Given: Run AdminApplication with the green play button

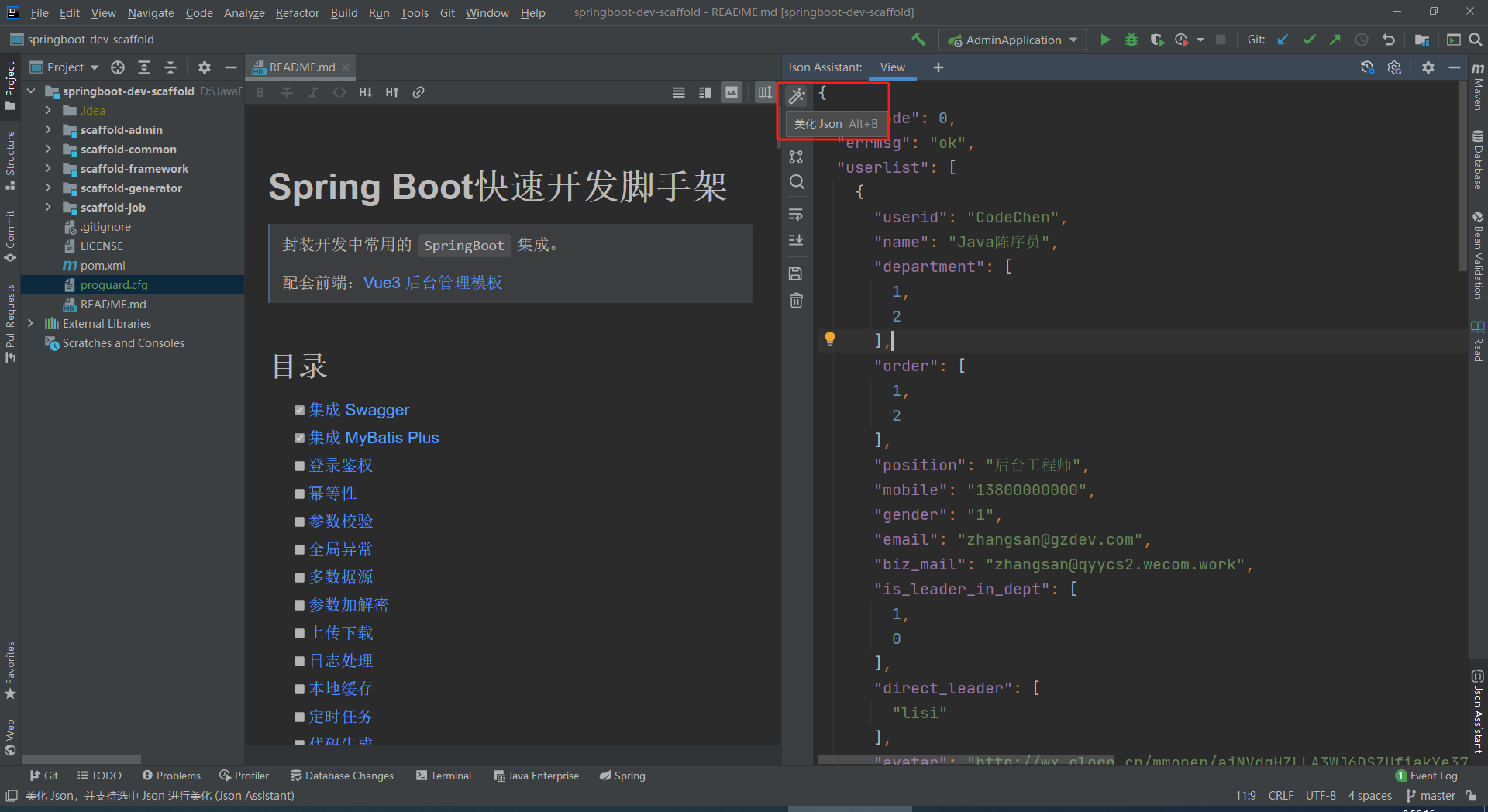Looking at the screenshot, I should (1105, 40).
